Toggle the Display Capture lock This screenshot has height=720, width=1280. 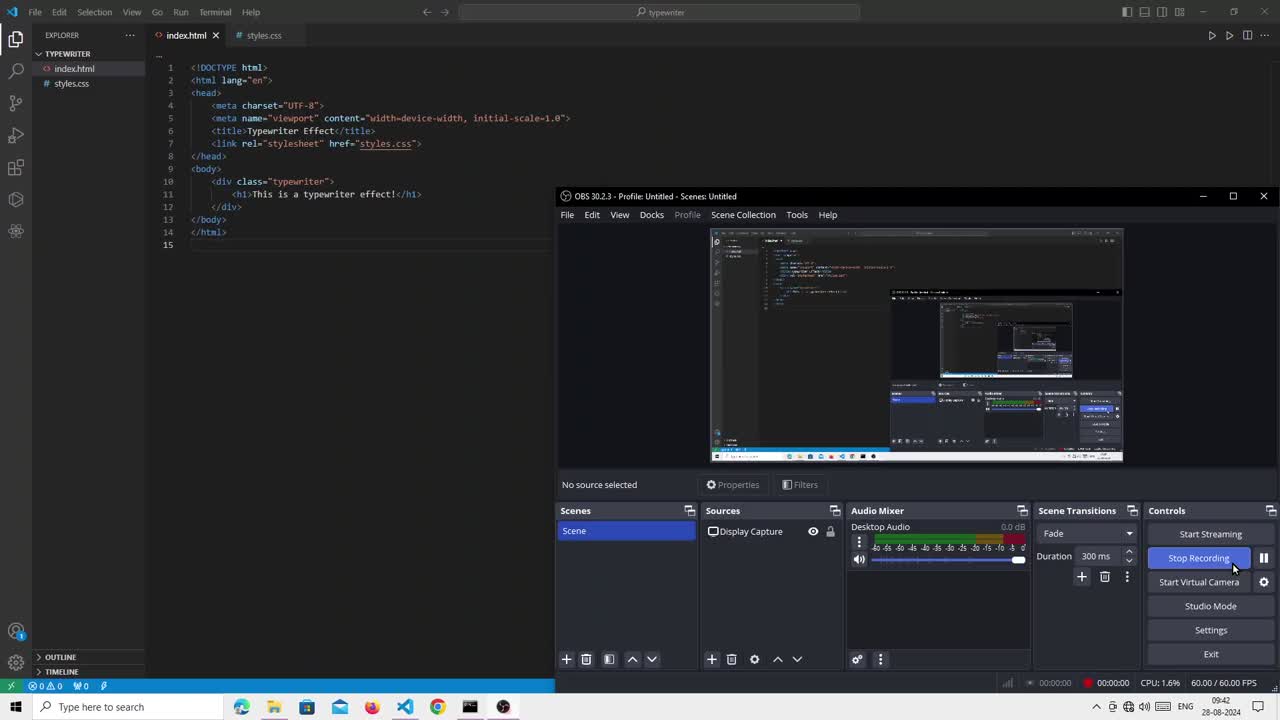click(x=830, y=532)
